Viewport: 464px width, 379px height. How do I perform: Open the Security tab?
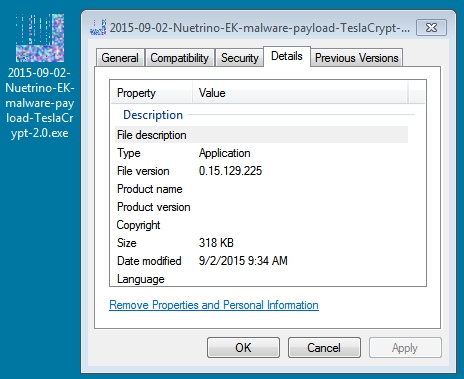[240, 58]
